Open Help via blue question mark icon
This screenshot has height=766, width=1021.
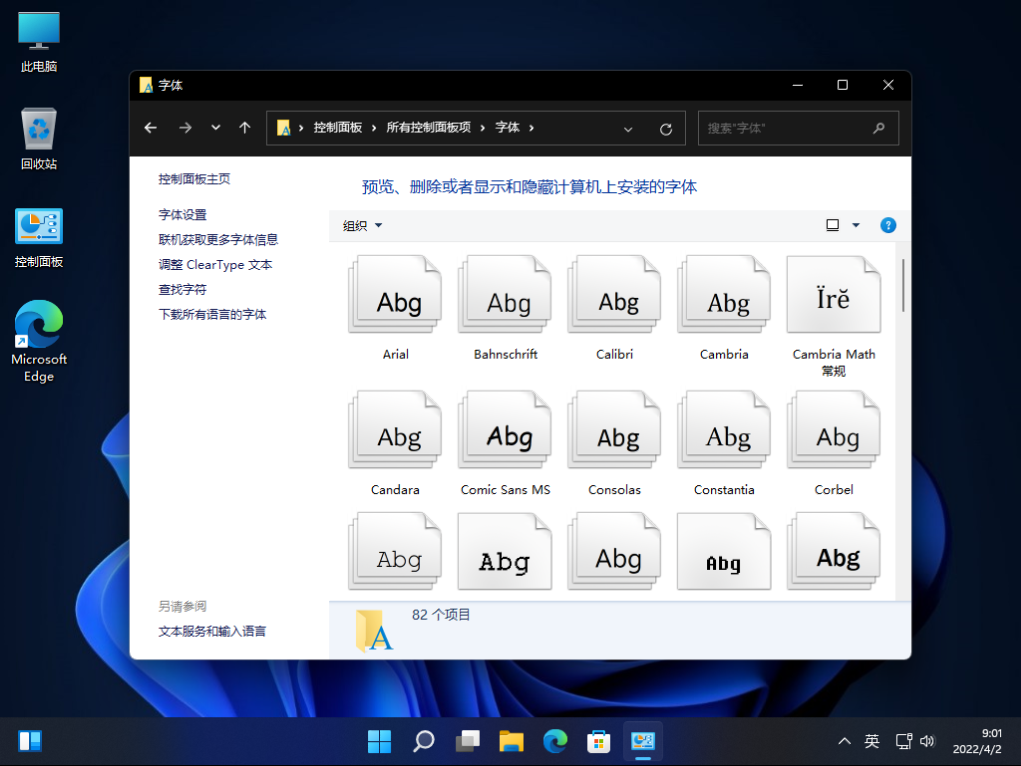coord(888,225)
